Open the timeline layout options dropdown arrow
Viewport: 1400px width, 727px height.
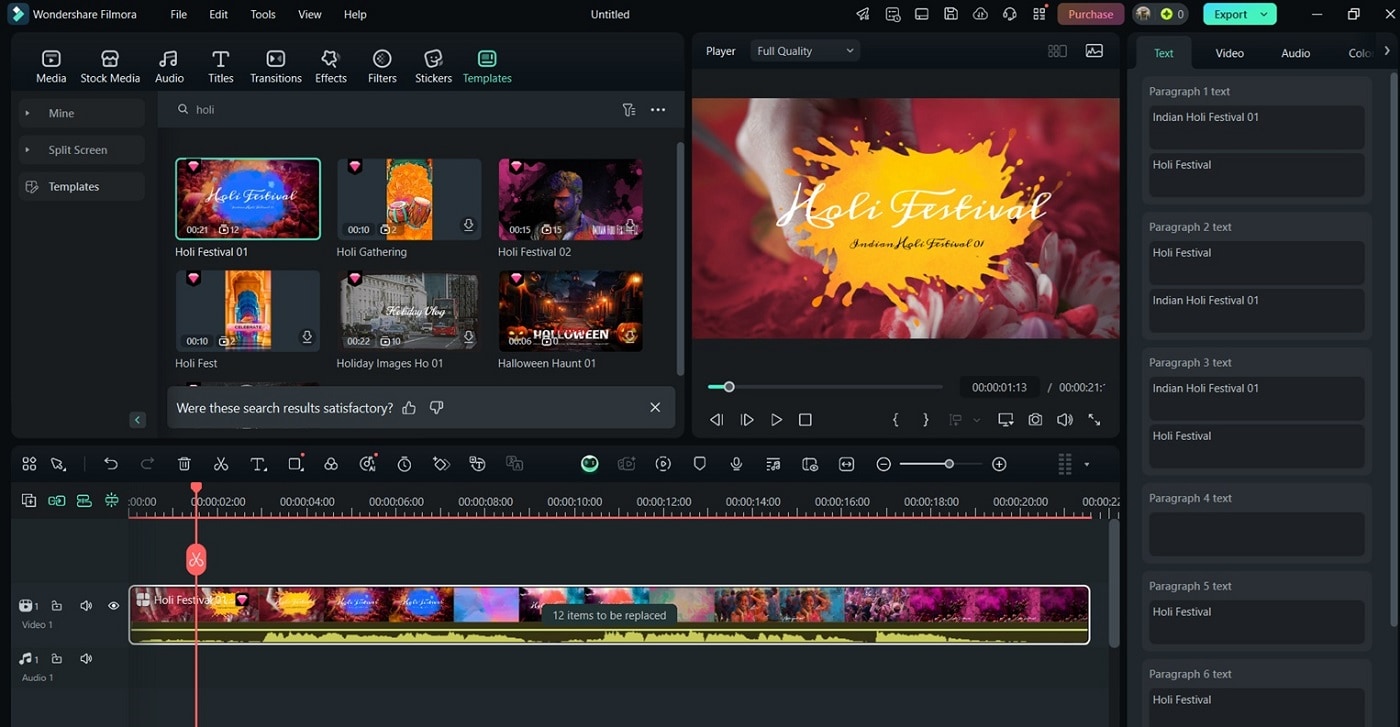1087,464
